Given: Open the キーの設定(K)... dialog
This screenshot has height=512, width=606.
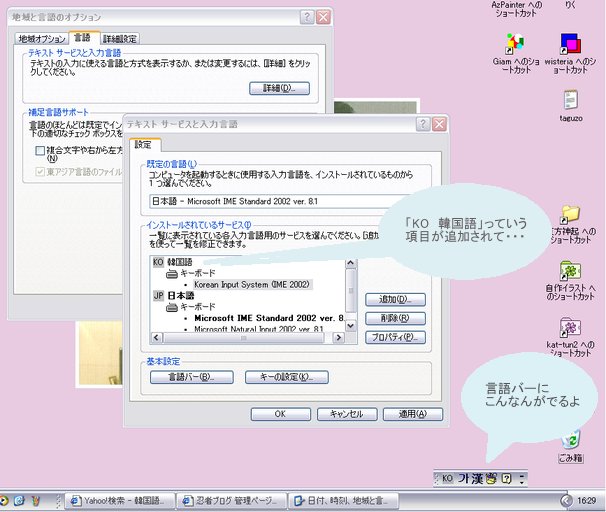Looking at the screenshot, I should (287, 377).
